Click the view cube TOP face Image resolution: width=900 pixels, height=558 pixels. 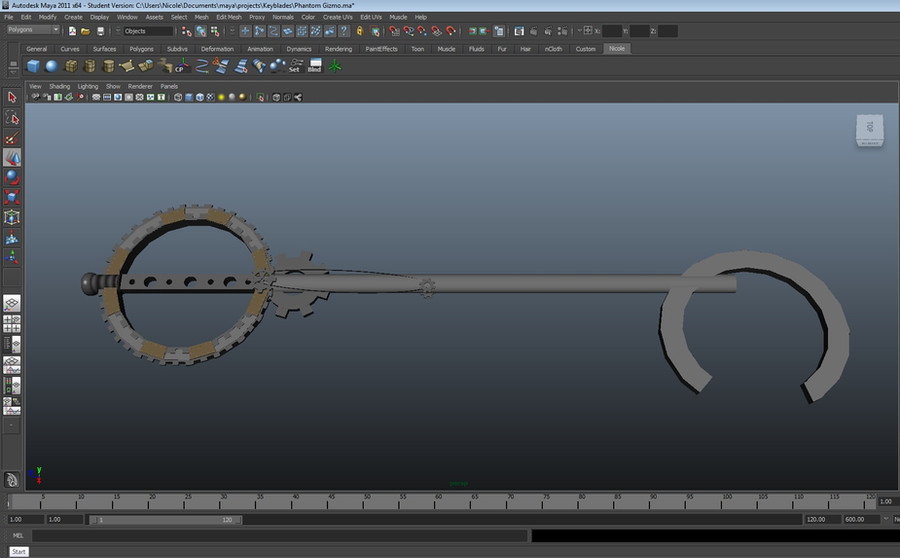(x=870, y=127)
